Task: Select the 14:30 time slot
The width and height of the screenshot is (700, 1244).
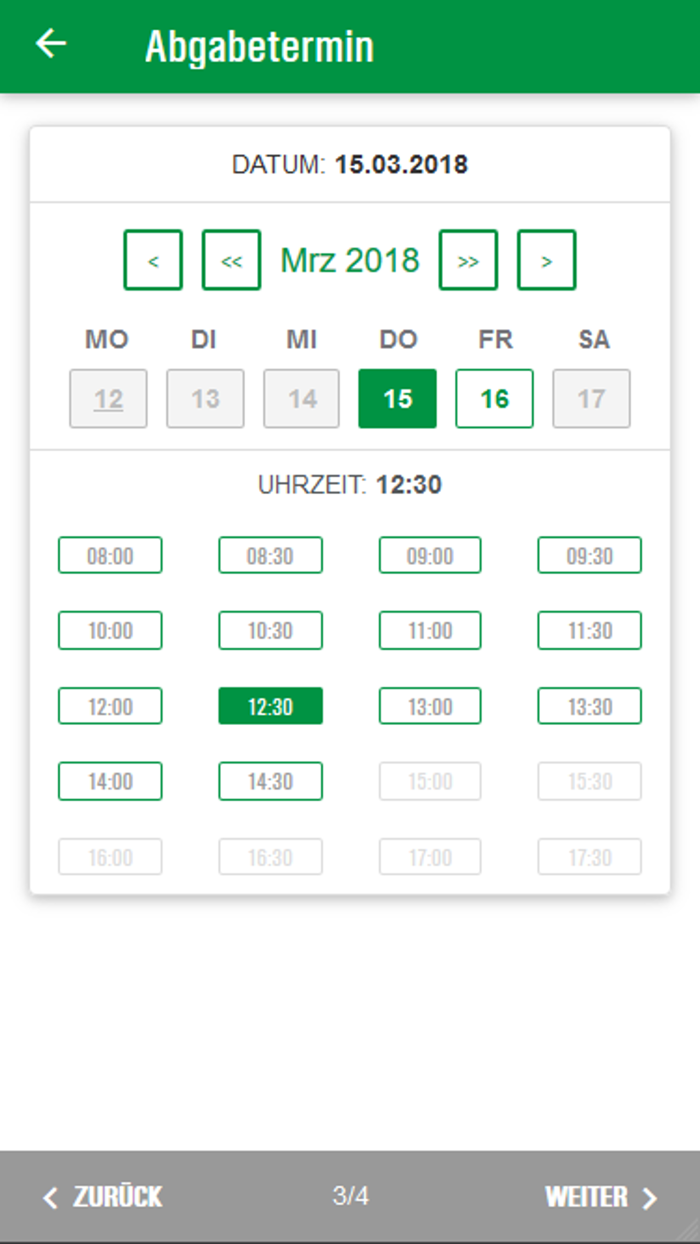Action: pyautogui.click(x=270, y=781)
